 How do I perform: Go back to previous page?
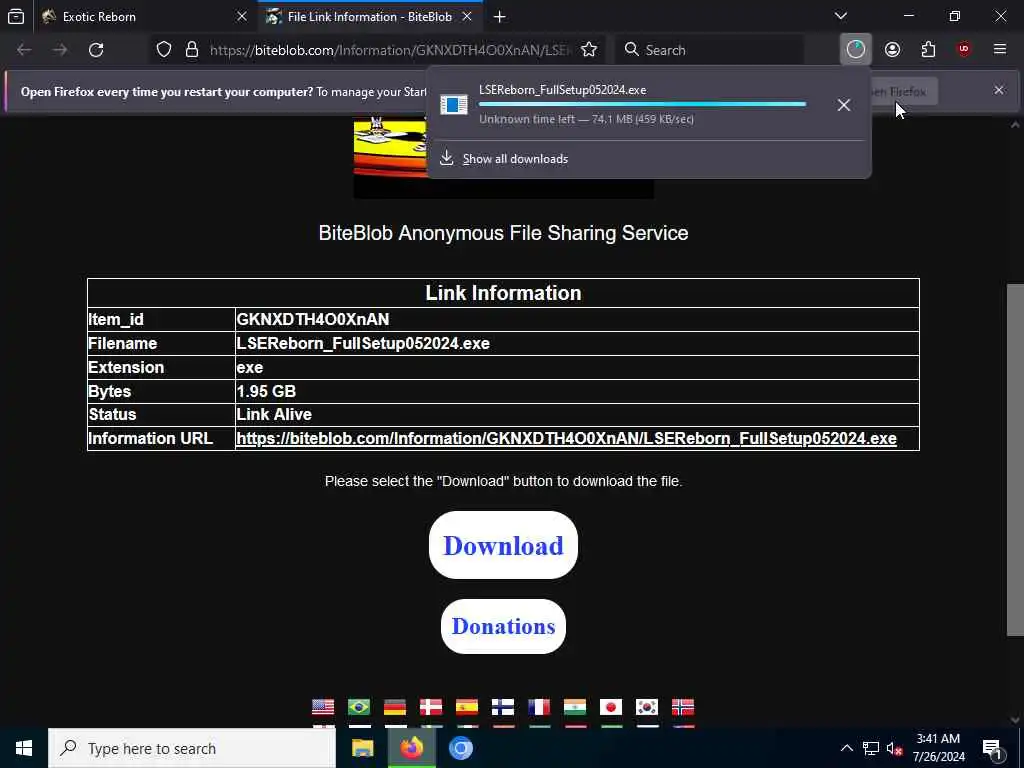24,50
